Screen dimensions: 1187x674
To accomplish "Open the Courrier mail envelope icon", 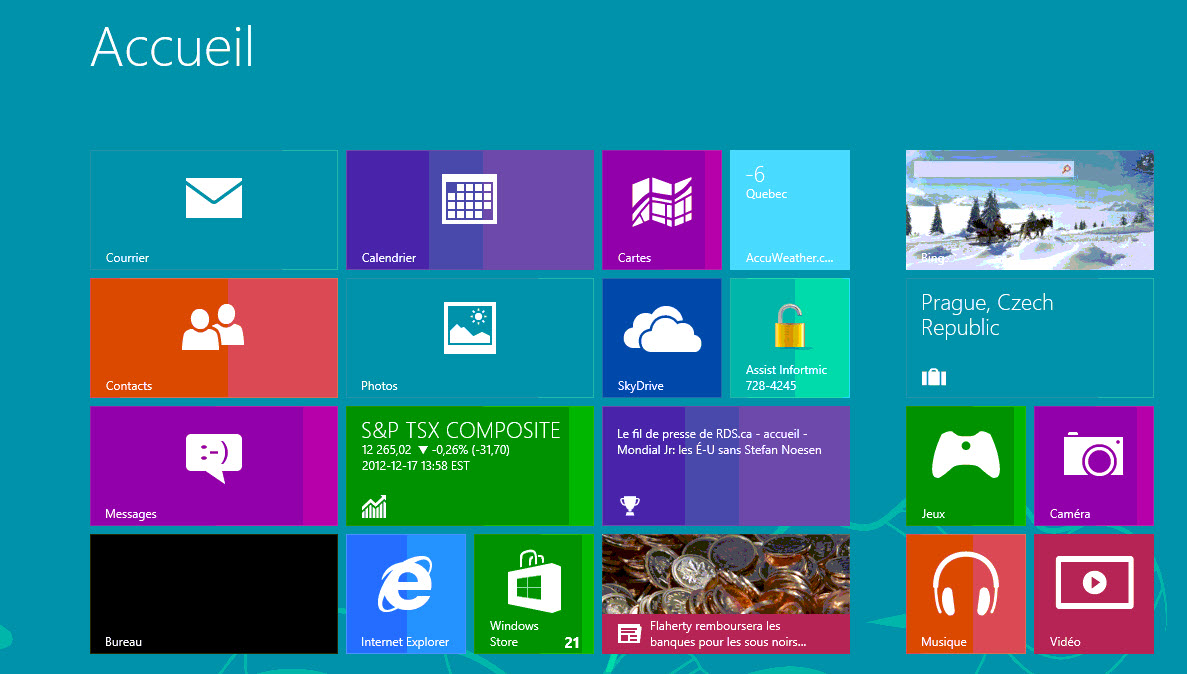I will [214, 198].
